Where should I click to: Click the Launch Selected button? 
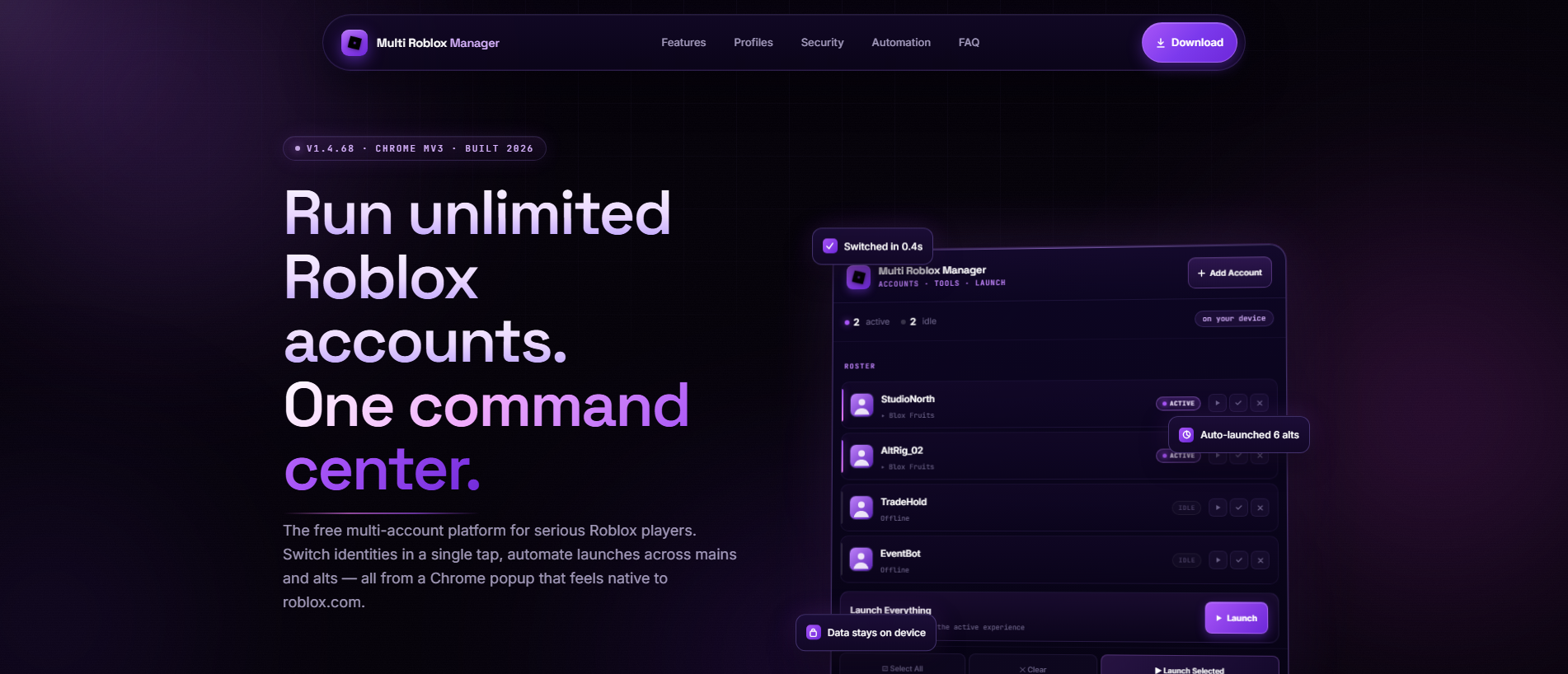click(x=1190, y=666)
